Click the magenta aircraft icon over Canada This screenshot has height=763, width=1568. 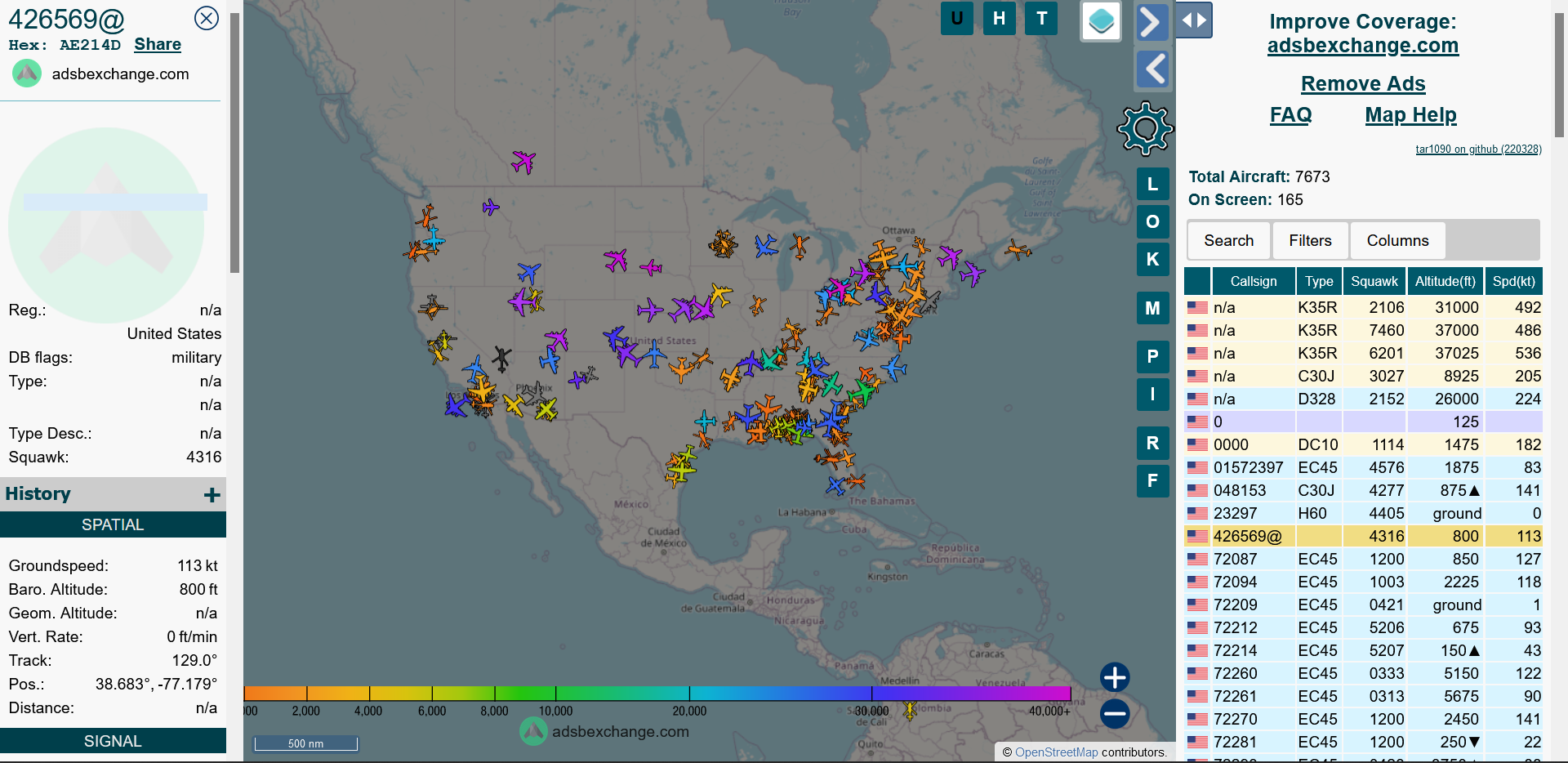523,161
